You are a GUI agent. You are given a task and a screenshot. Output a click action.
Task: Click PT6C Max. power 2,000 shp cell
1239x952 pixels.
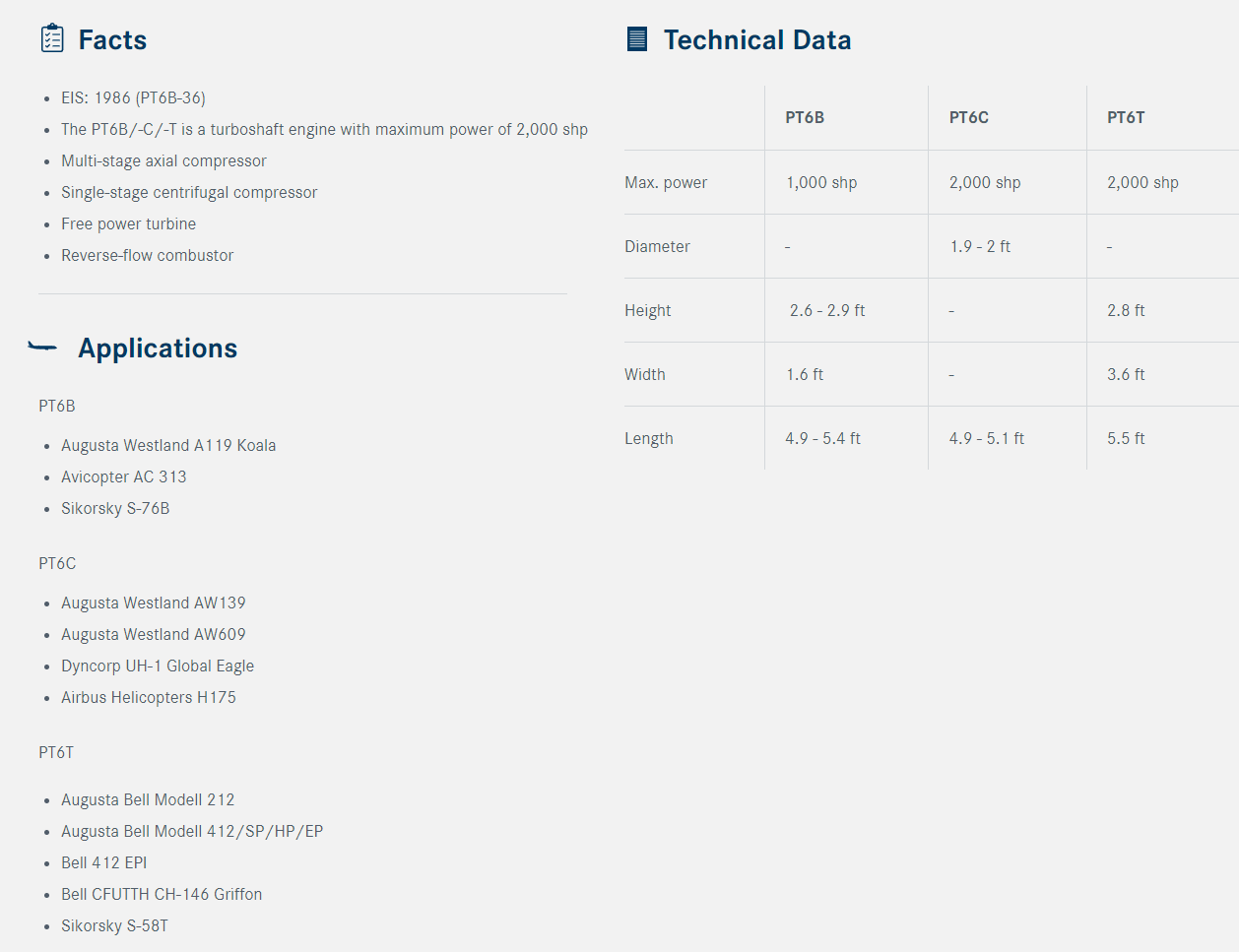tap(985, 182)
